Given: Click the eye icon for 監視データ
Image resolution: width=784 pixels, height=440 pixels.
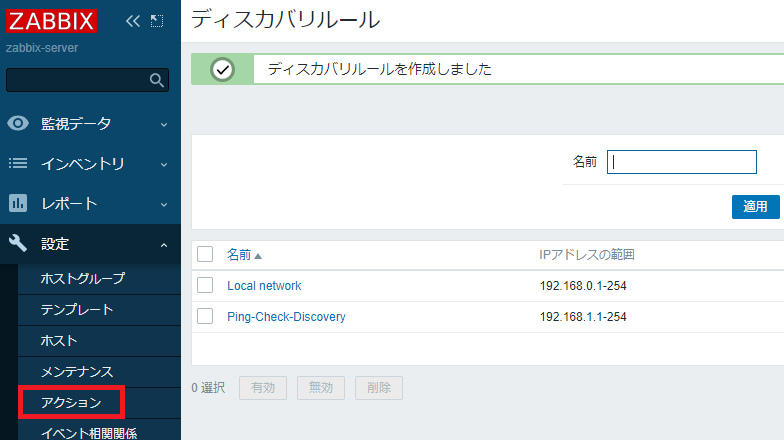Looking at the screenshot, I should tap(18, 123).
